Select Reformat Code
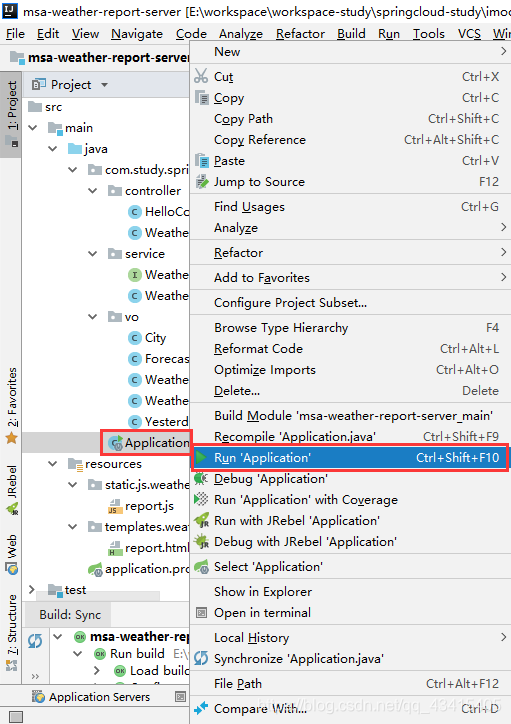 pos(350,349)
